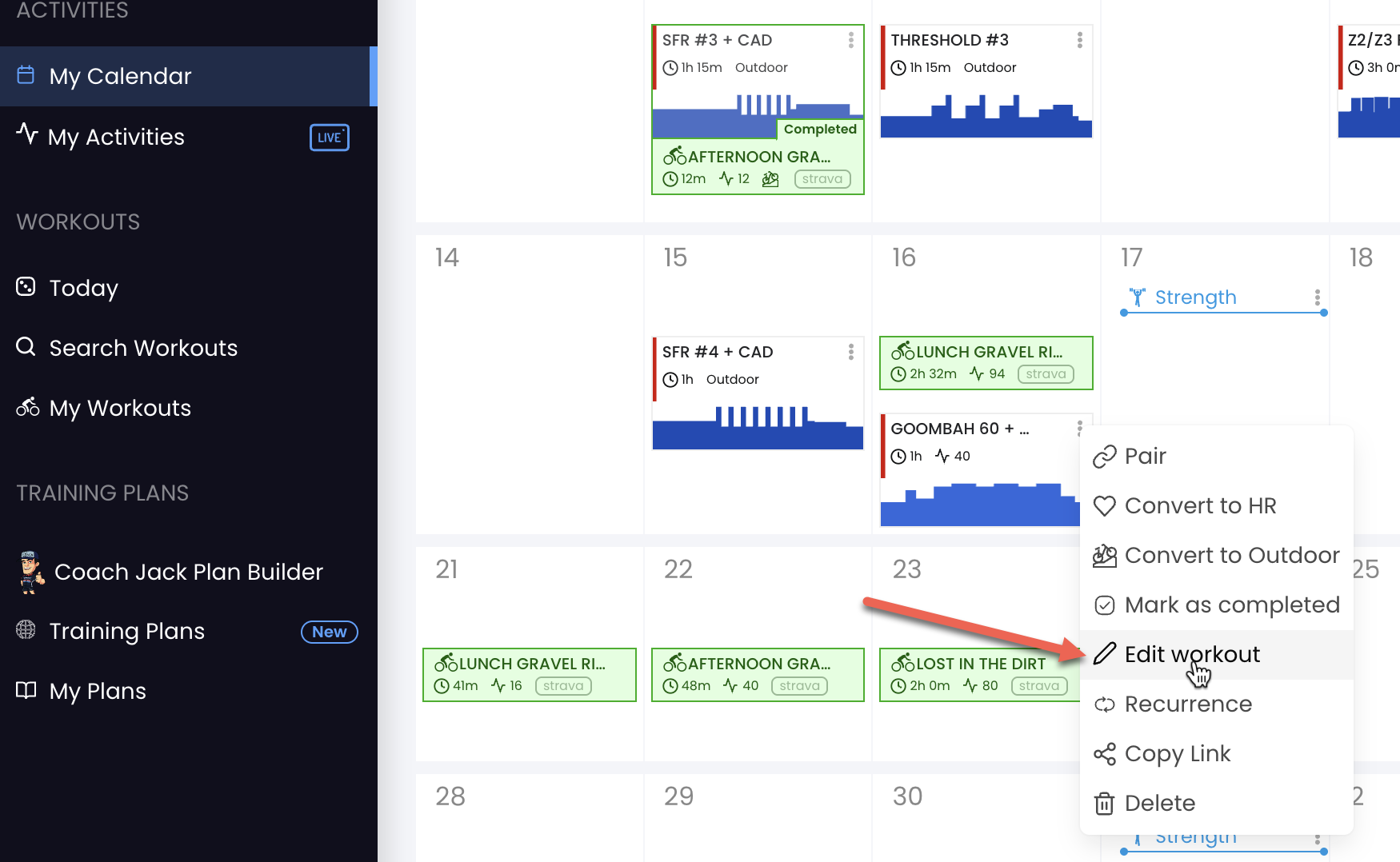Click the bicycle icon beside My Workouts

coord(27,407)
